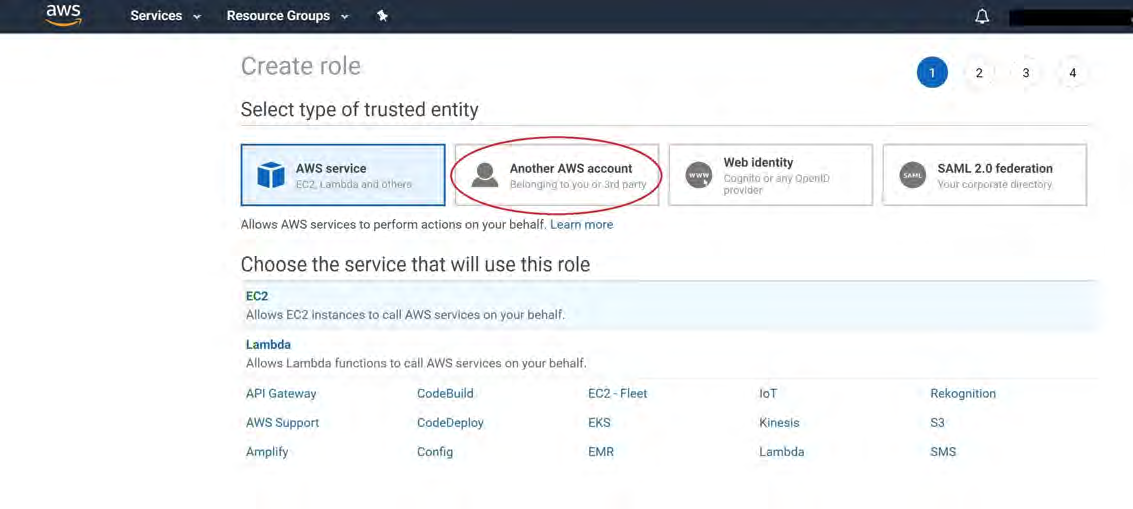Viewport: 1133px width, 509px height.
Task: Select CodeBuild service
Action: coord(445,394)
